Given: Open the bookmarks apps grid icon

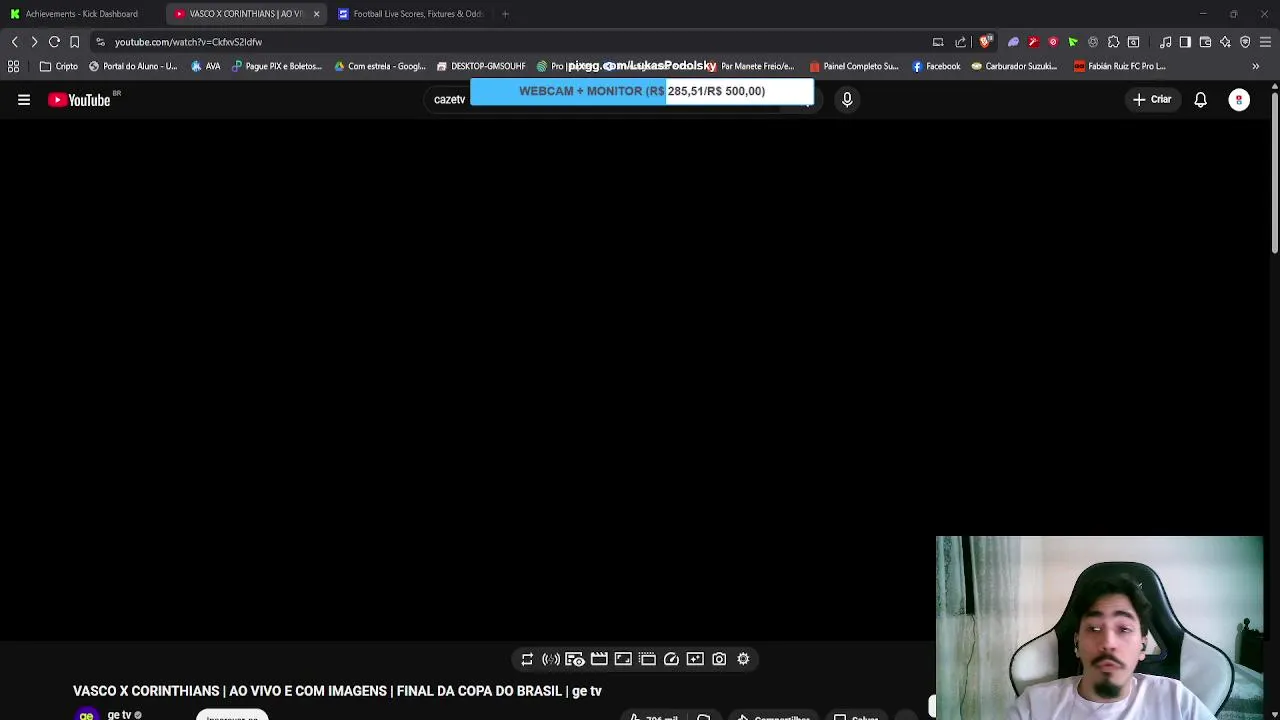Looking at the screenshot, I should [13, 66].
